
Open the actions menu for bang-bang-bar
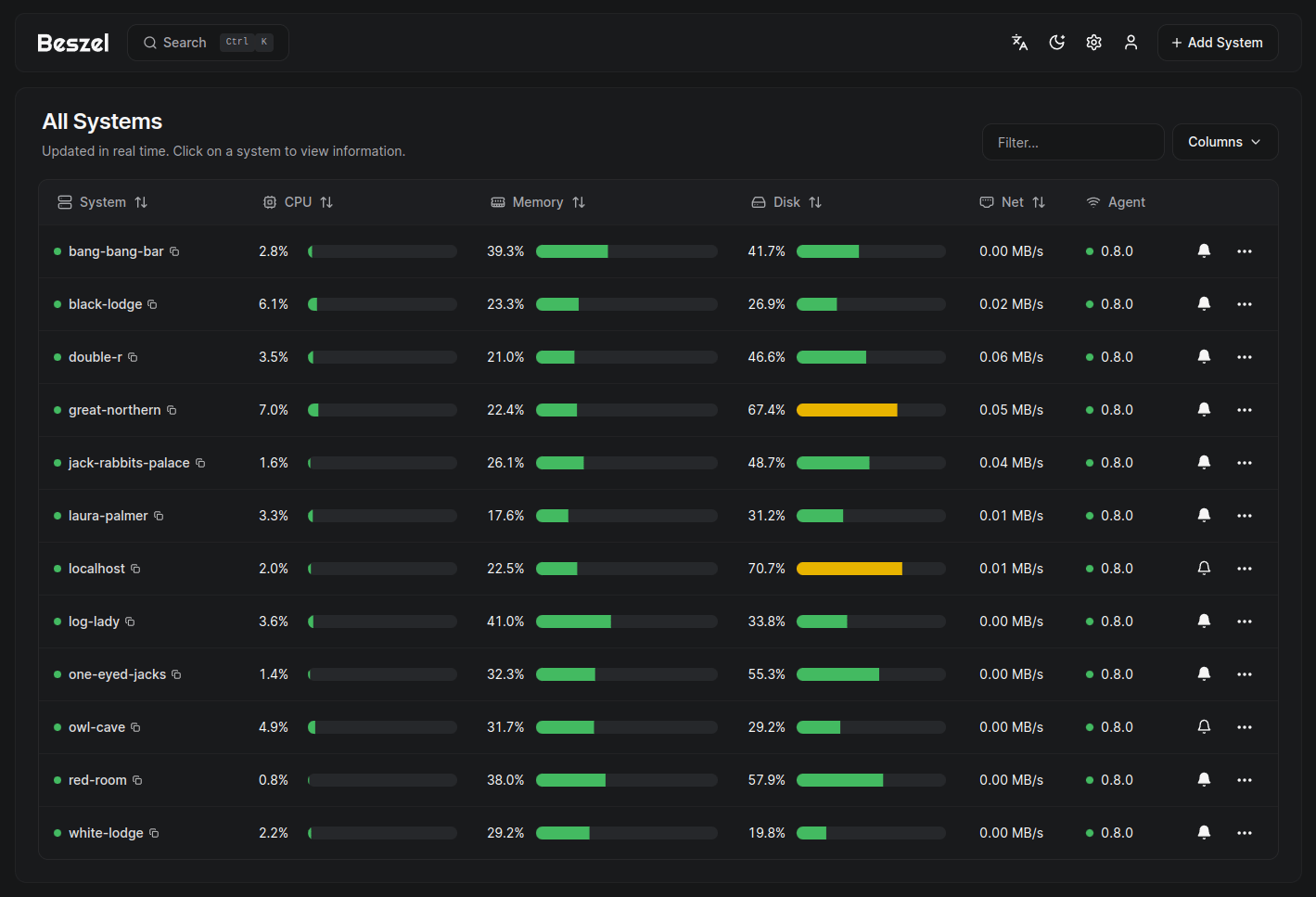click(1244, 250)
